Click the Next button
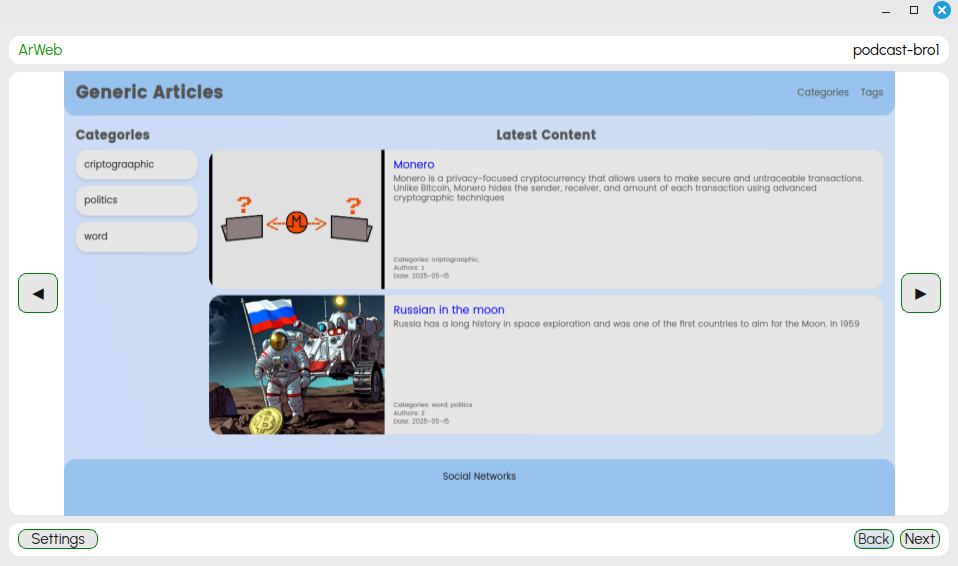The width and height of the screenshot is (958, 566). tap(920, 539)
